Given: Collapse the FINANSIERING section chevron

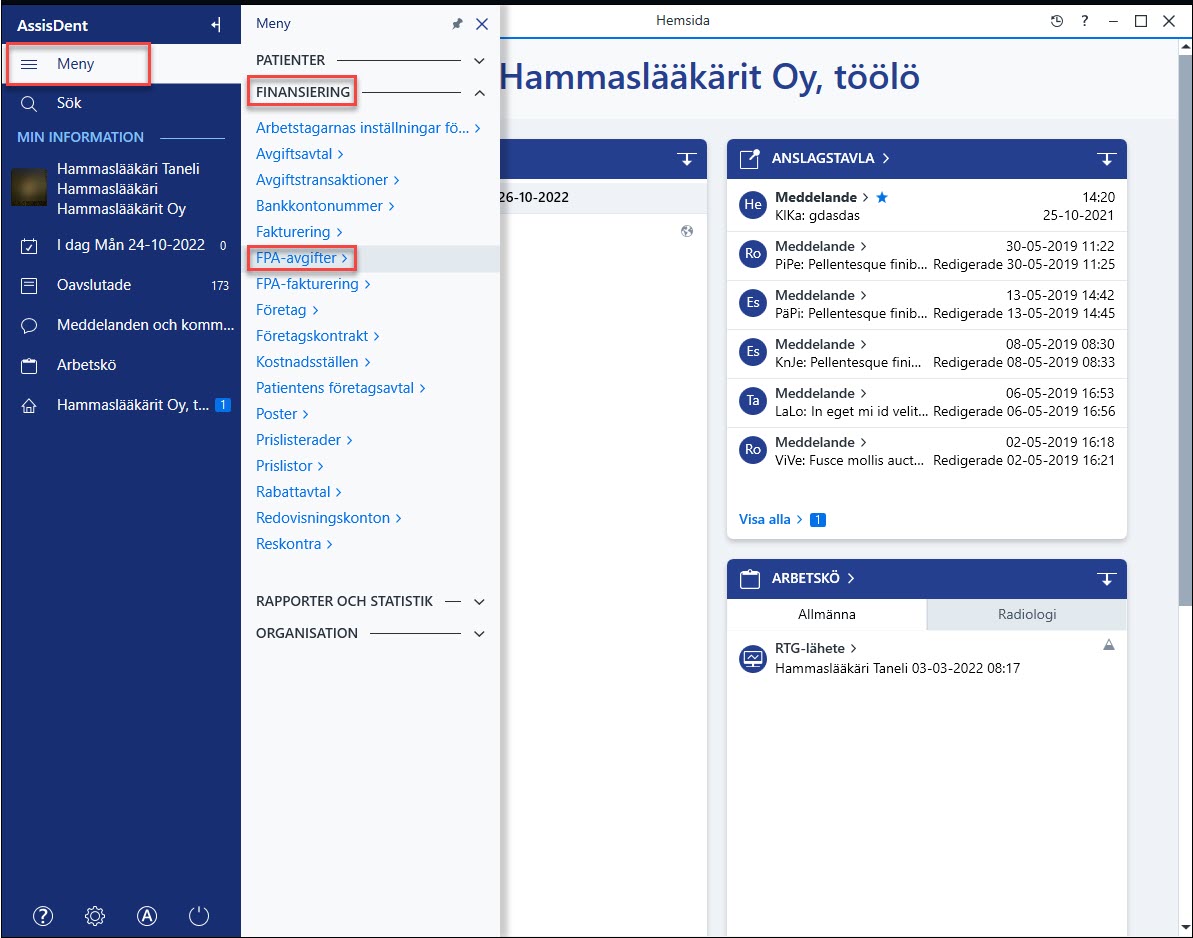Looking at the screenshot, I should coord(479,93).
